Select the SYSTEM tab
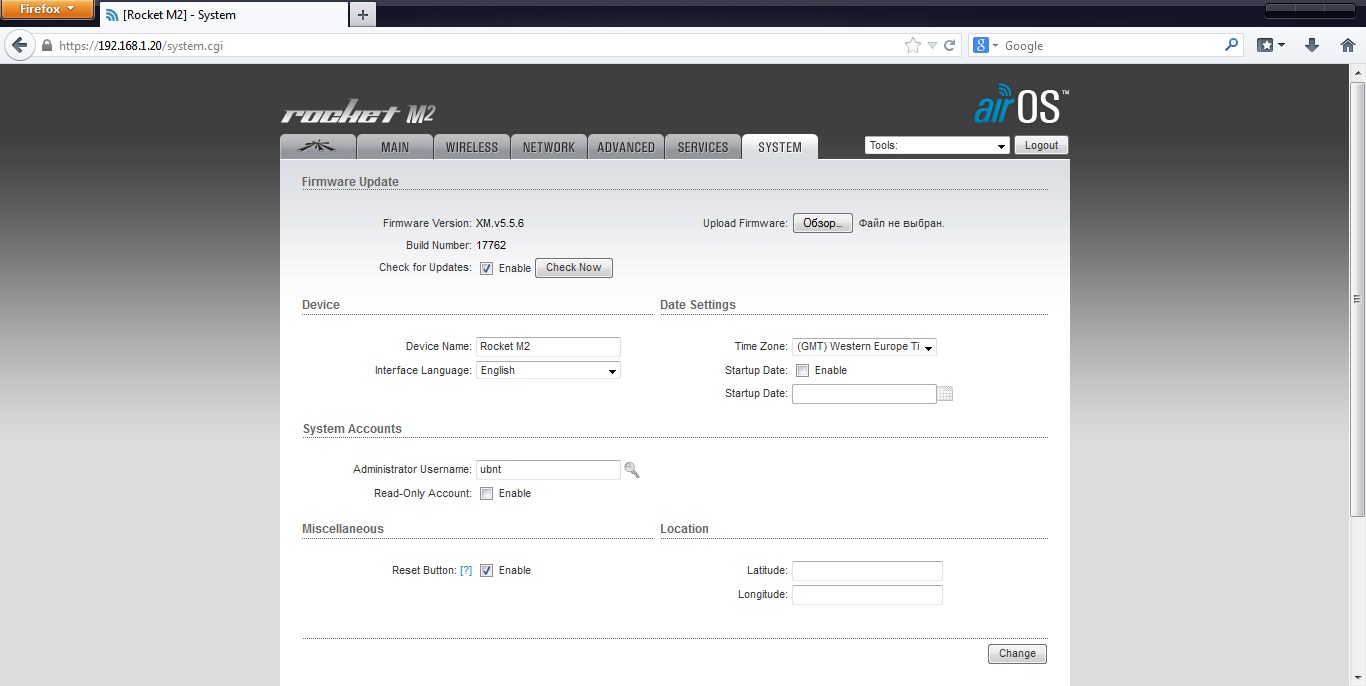 coord(780,147)
